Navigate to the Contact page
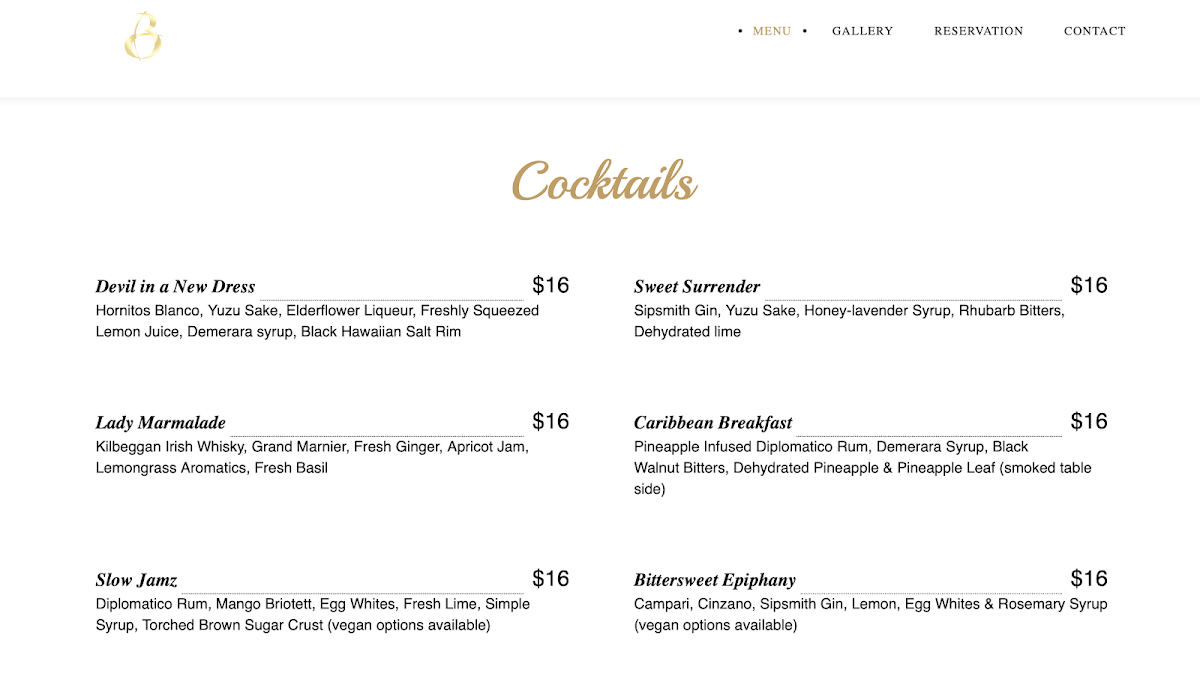 1094,31
